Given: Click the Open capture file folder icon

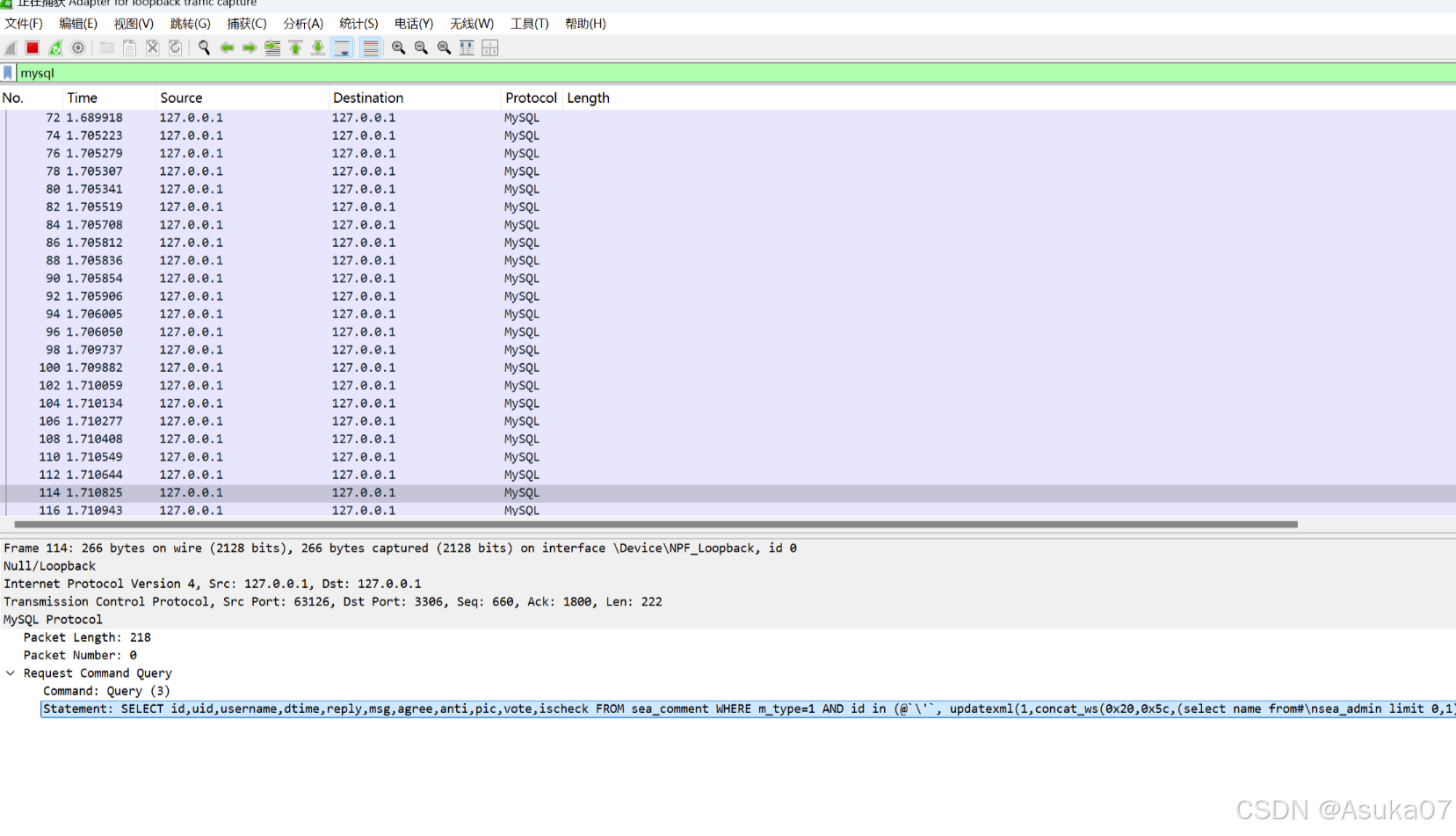Looking at the screenshot, I should (107, 47).
